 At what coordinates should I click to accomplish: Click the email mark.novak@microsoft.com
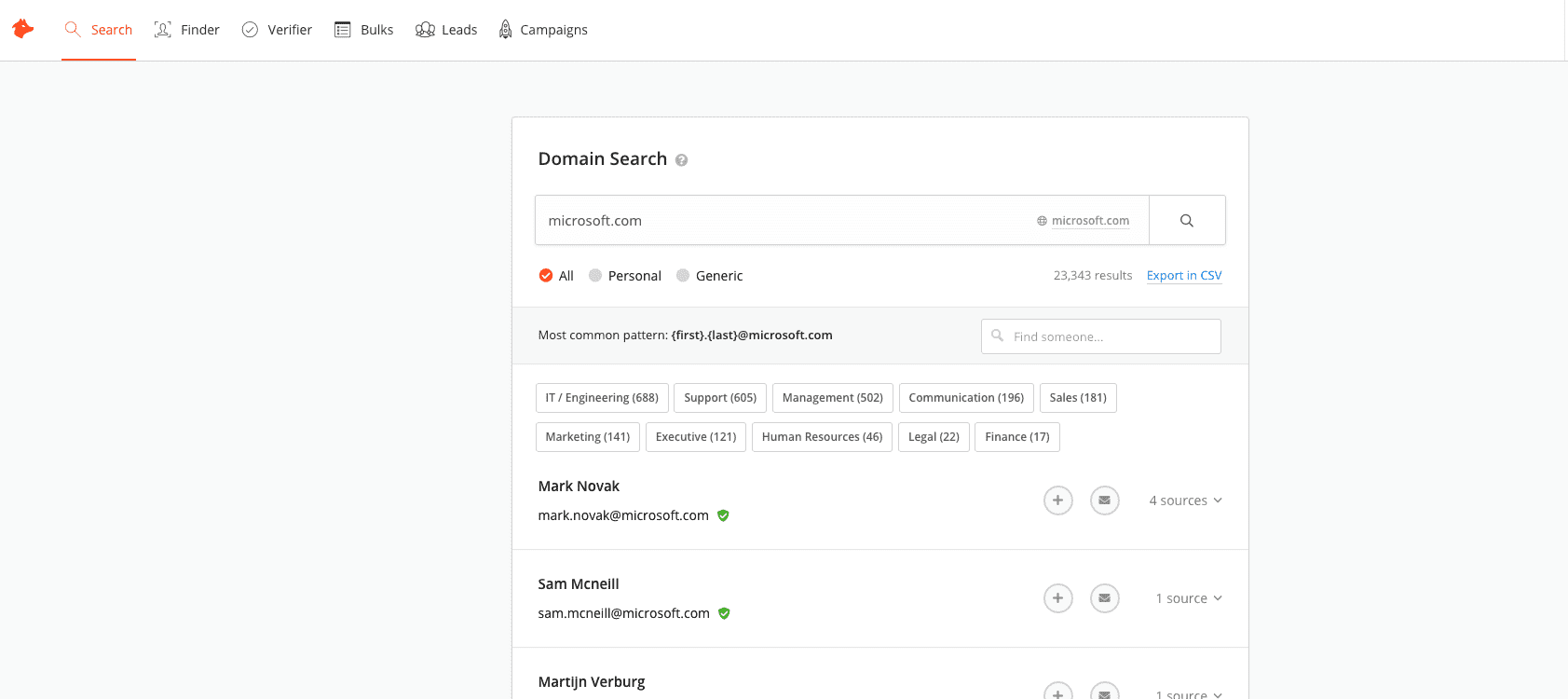pos(623,515)
